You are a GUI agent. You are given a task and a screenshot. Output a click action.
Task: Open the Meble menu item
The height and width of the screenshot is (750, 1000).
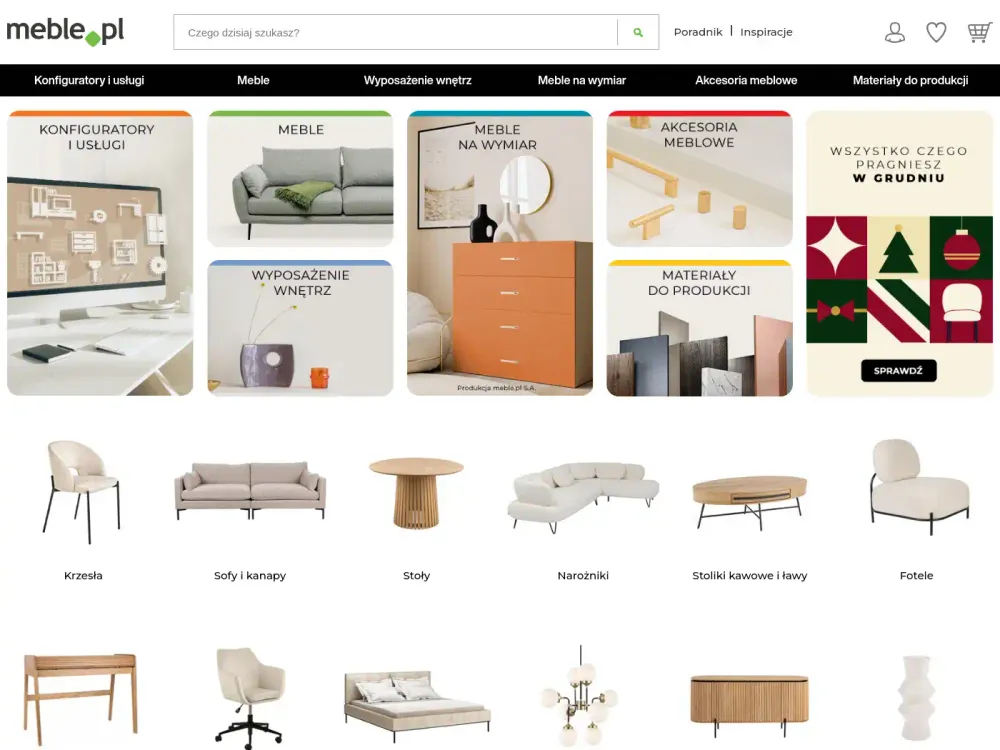coord(253,80)
